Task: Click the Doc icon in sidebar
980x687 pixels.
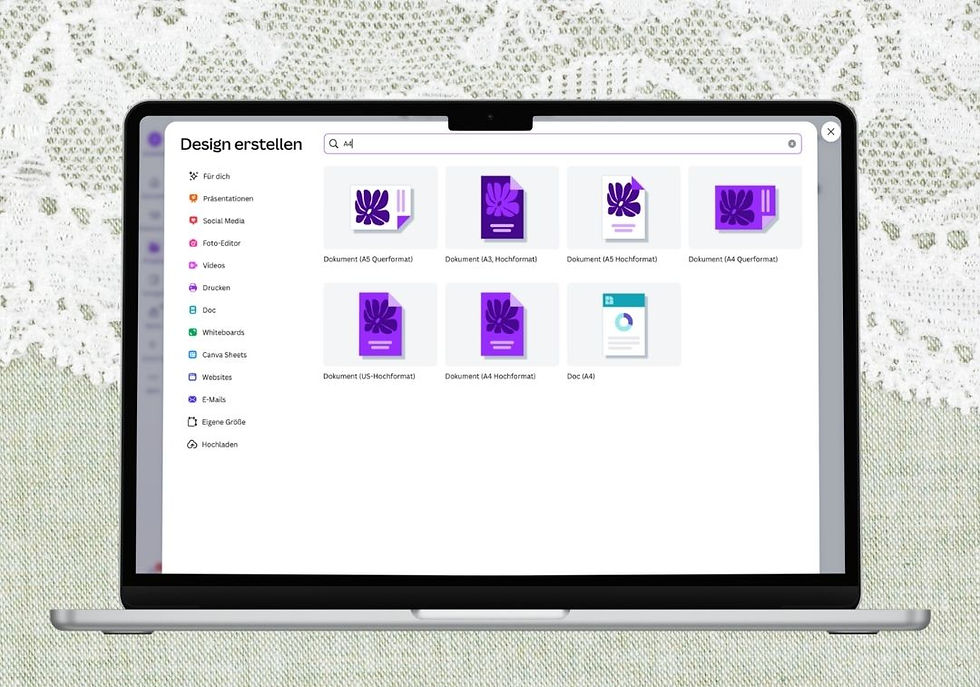Action: click(x=192, y=310)
